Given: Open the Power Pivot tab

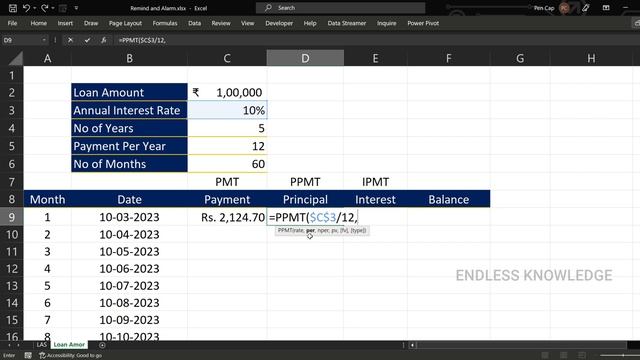Looking at the screenshot, I should [x=423, y=23].
